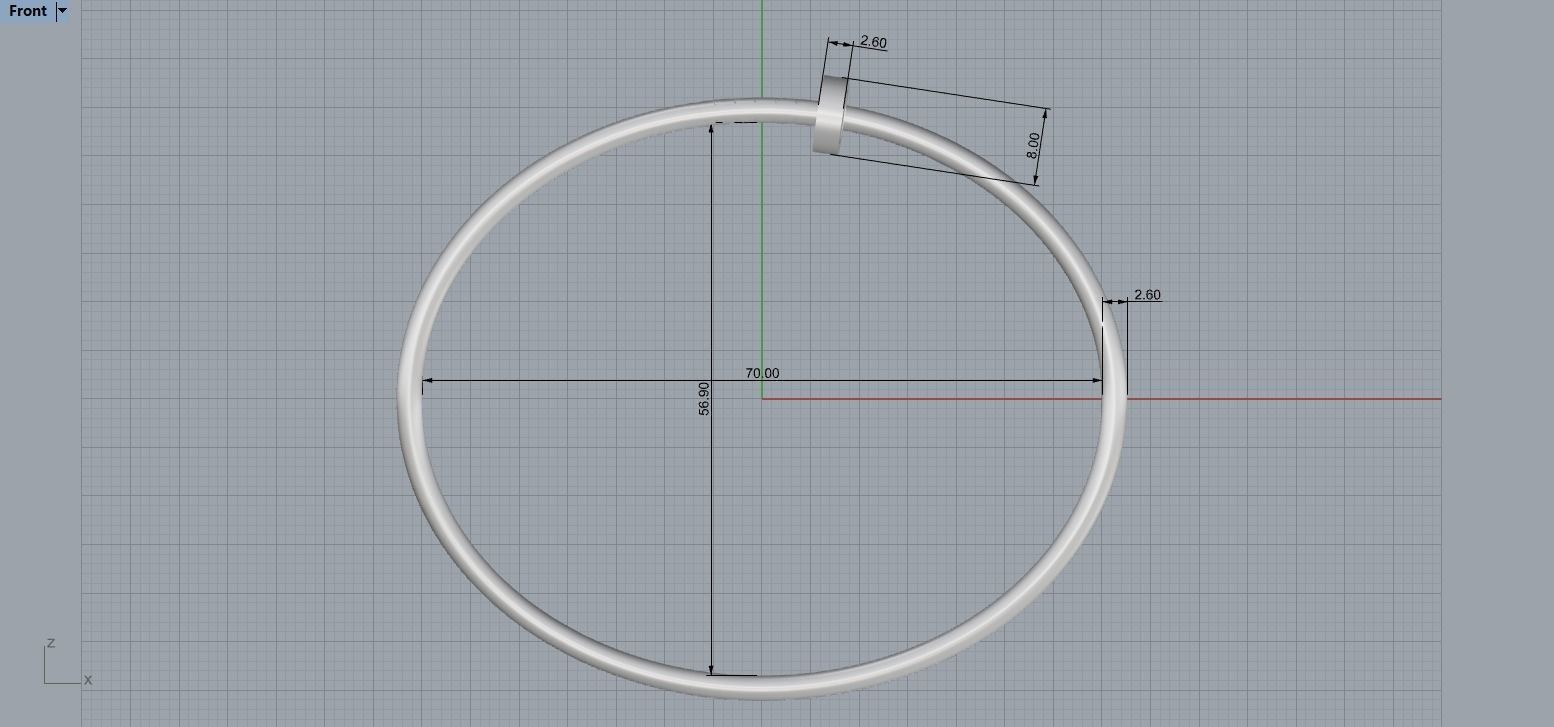
Task: Select the 8.00 clasp length dimension
Action: (x=1033, y=146)
